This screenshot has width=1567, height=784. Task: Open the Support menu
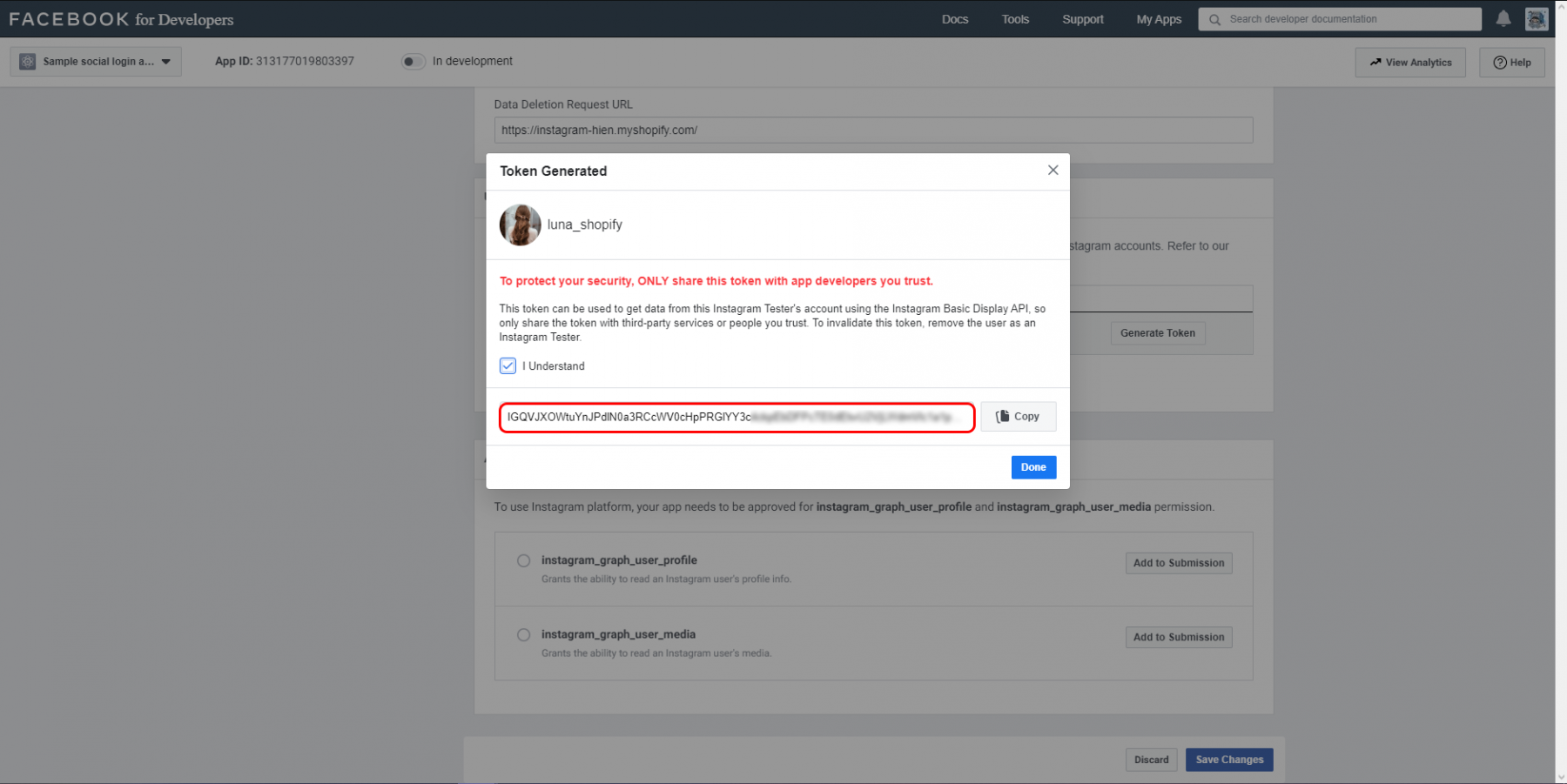[1083, 19]
